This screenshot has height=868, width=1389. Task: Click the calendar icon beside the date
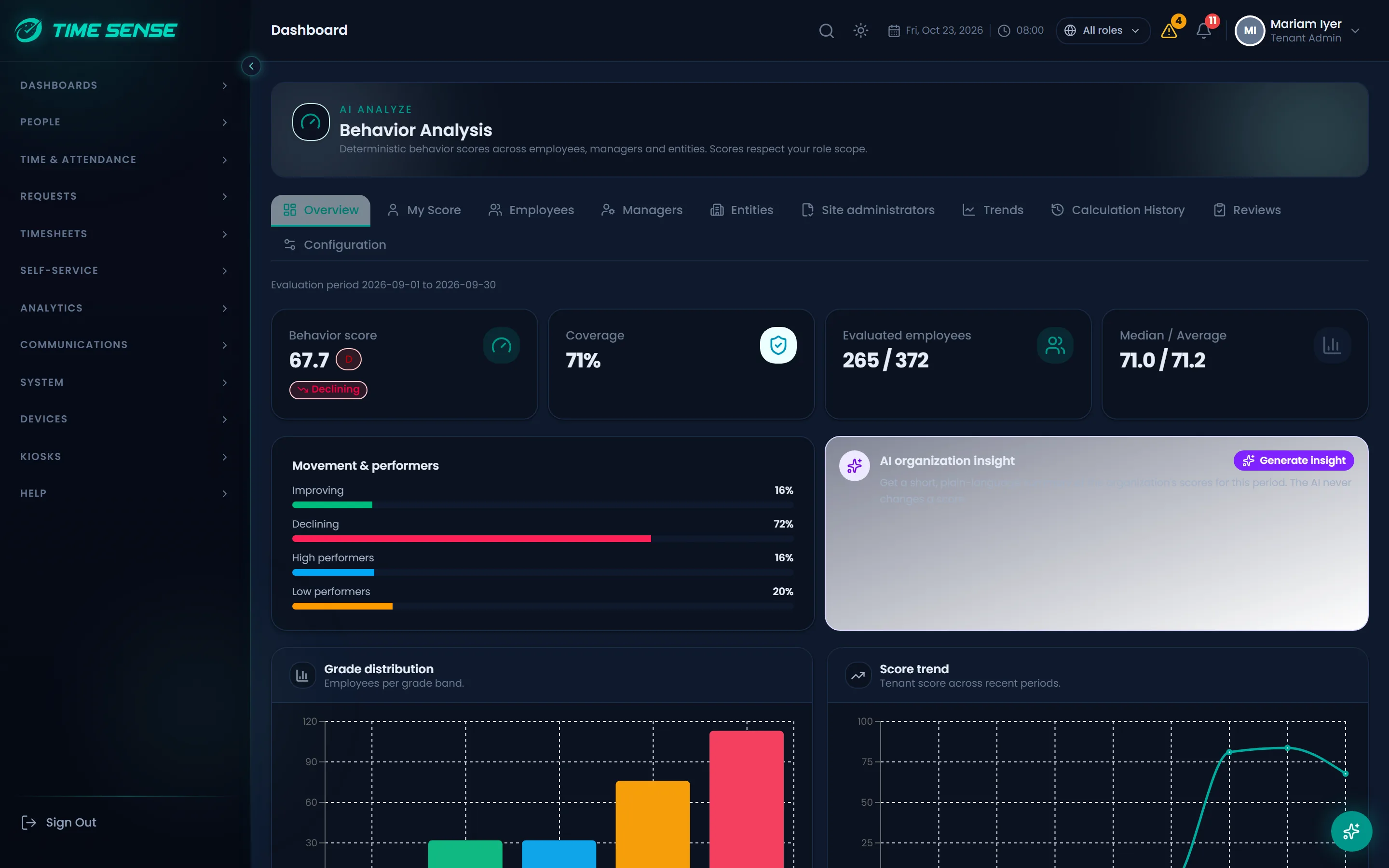tap(894, 30)
